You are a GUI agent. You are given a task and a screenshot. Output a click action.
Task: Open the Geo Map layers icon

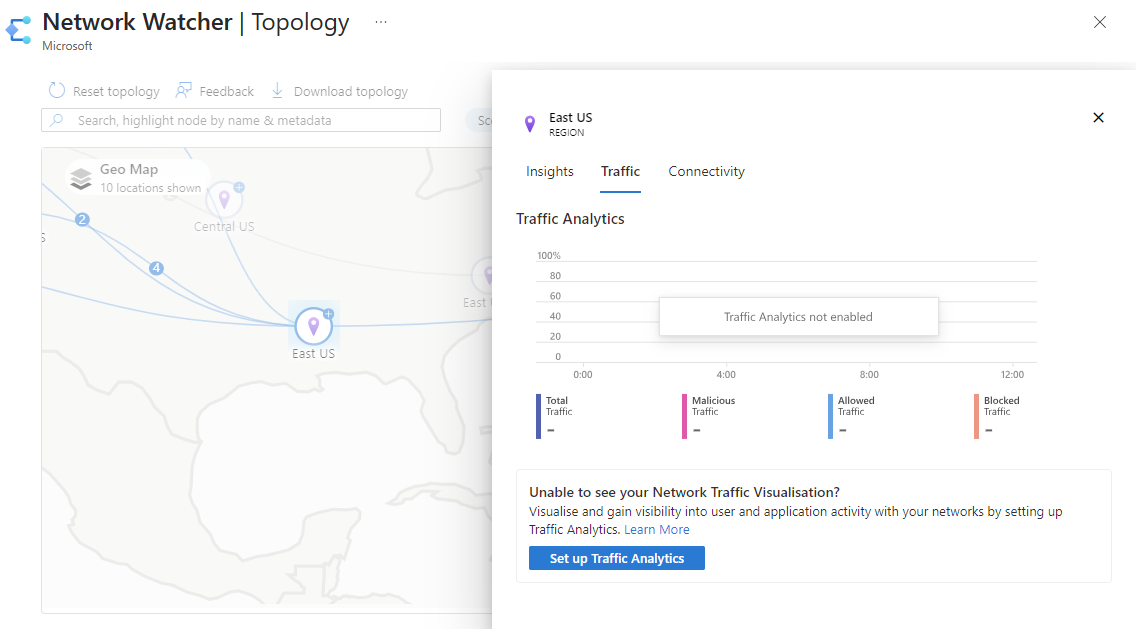[x=82, y=179]
